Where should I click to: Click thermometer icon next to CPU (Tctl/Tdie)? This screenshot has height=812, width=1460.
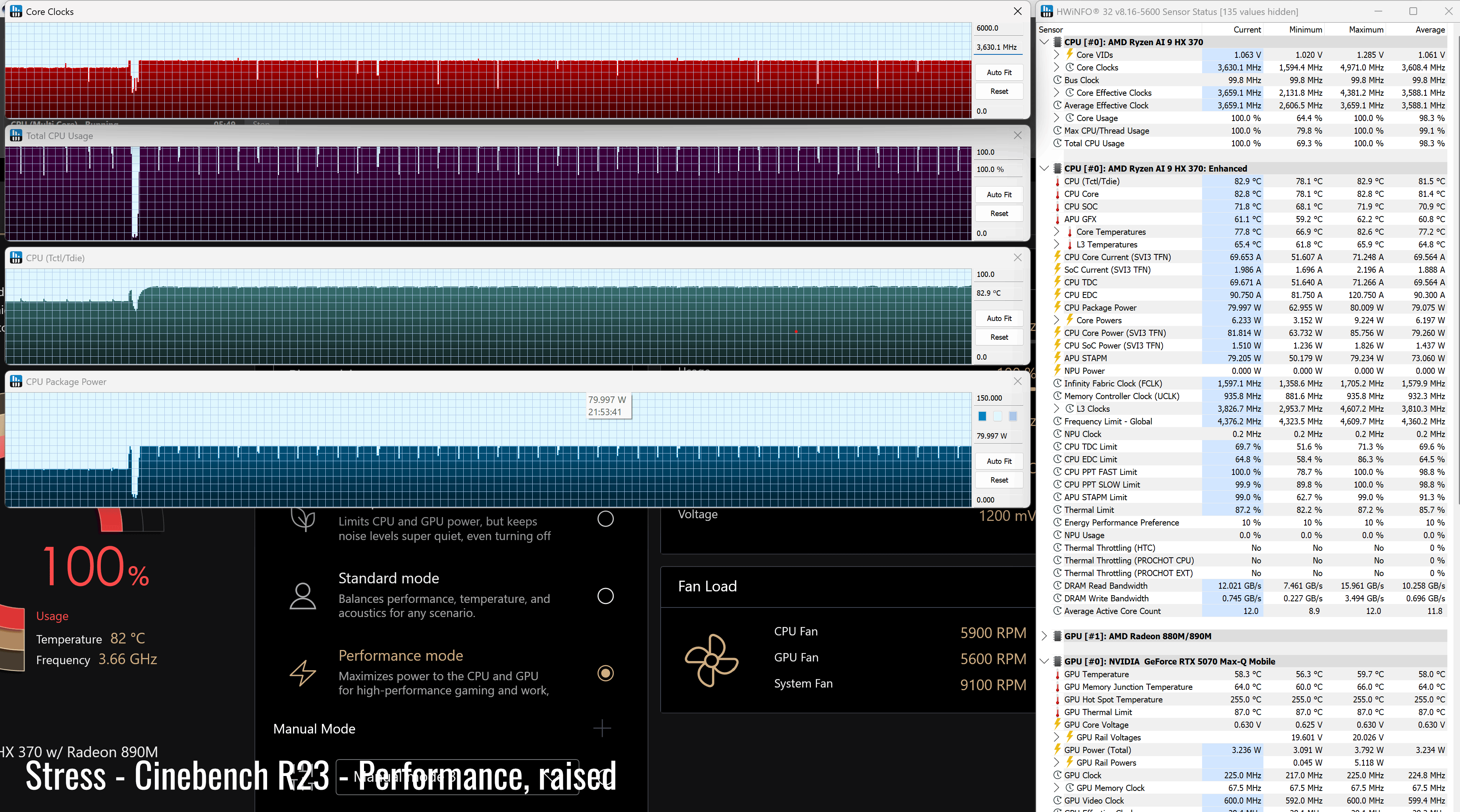(x=1058, y=181)
